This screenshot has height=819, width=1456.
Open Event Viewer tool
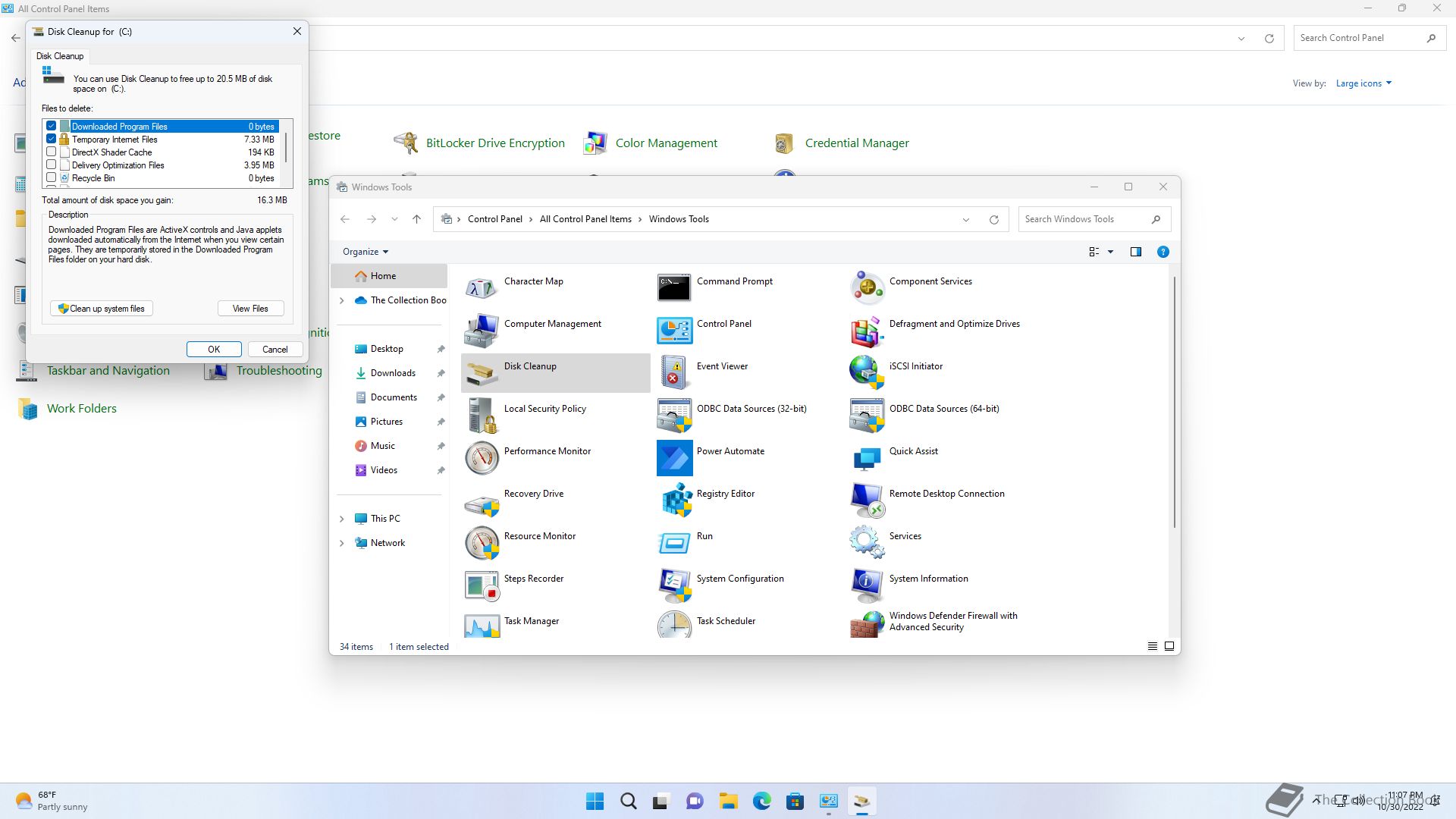pyautogui.click(x=675, y=372)
